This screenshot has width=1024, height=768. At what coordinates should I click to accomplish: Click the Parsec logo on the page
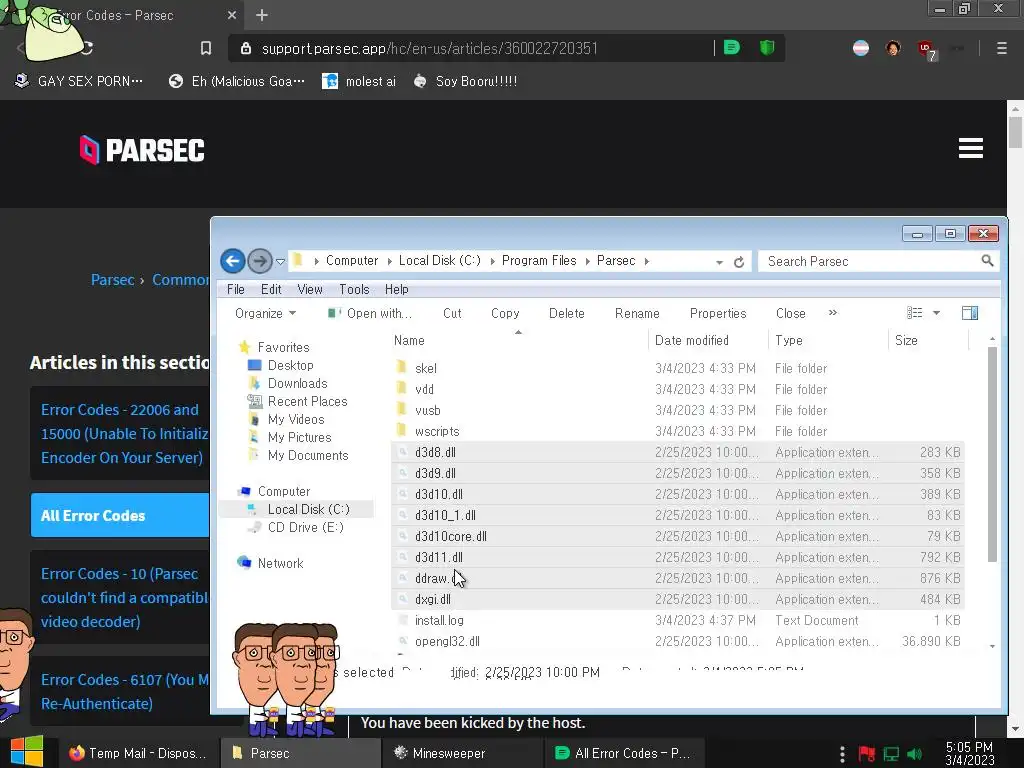click(142, 150)
